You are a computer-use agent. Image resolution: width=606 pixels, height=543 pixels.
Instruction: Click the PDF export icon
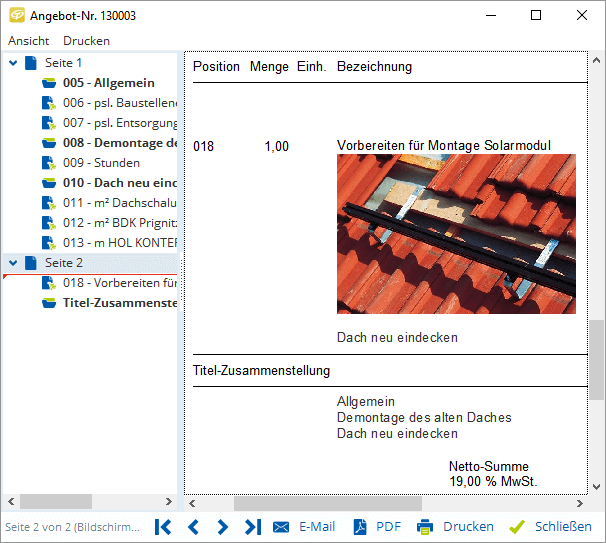click(357, 527)
